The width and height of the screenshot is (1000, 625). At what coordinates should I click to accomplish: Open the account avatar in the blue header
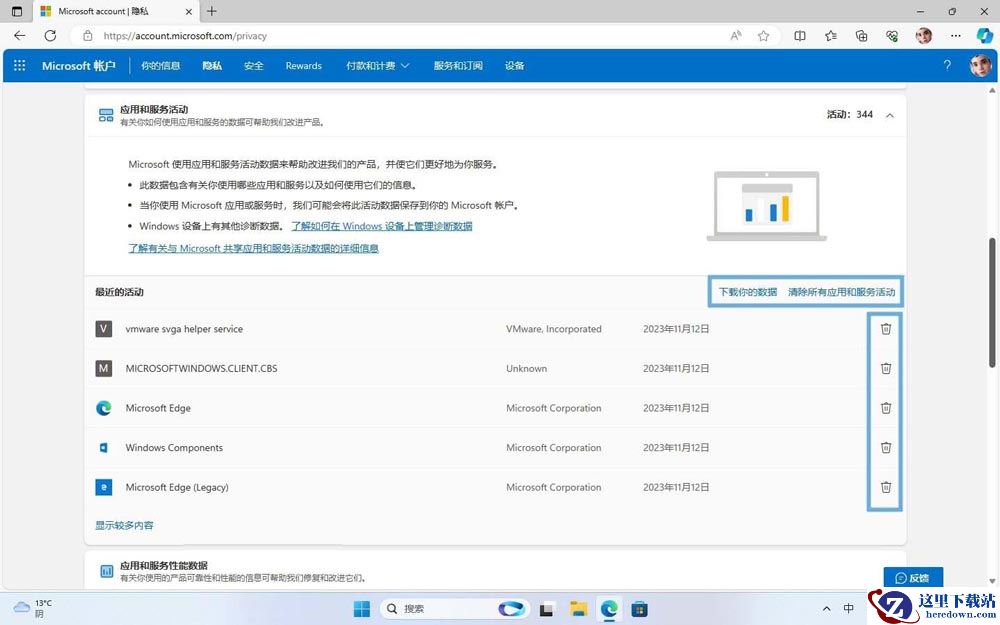point(980,66)
